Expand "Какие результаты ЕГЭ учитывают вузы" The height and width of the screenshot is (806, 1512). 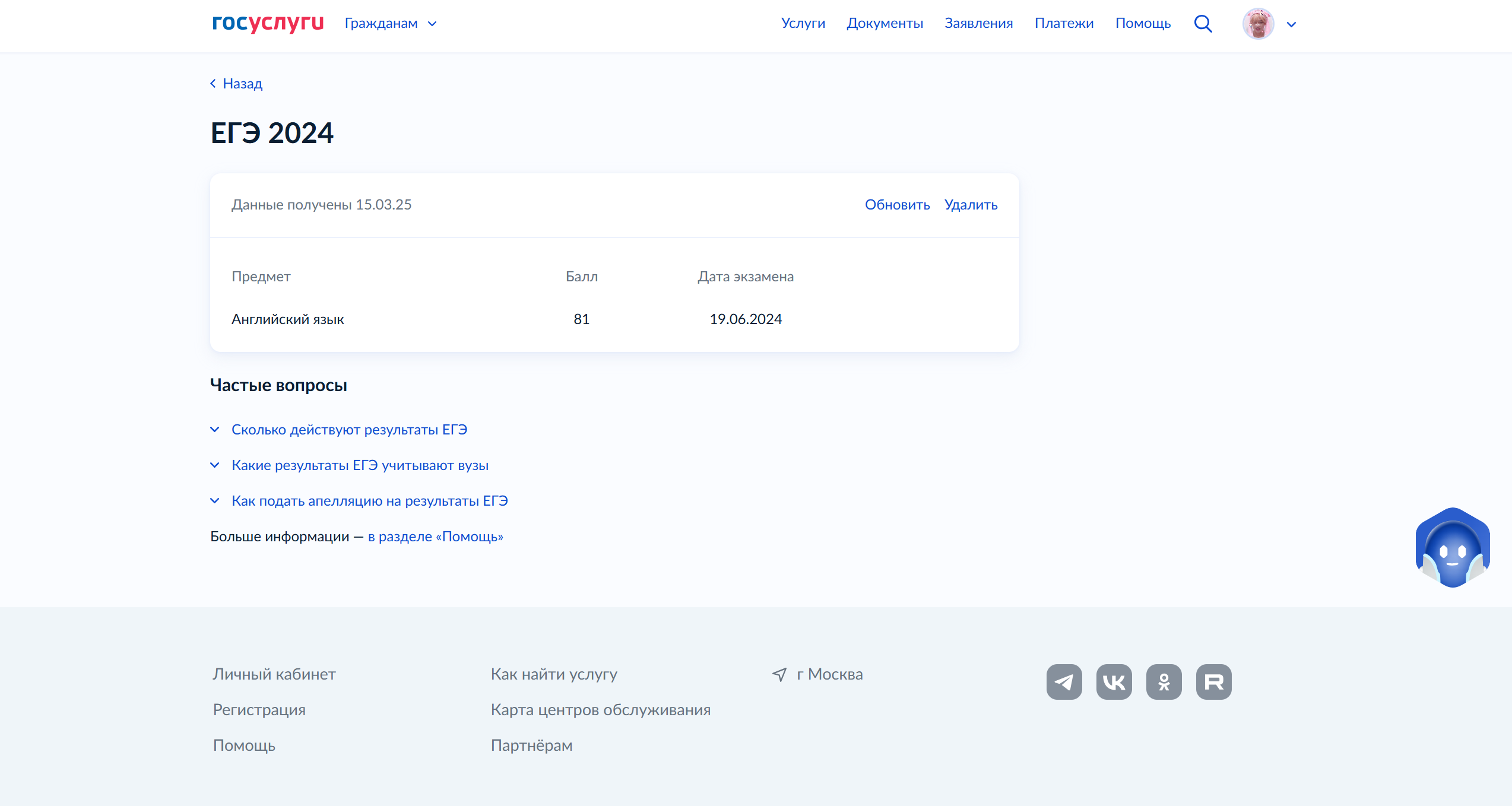click(x=360, y=465)
